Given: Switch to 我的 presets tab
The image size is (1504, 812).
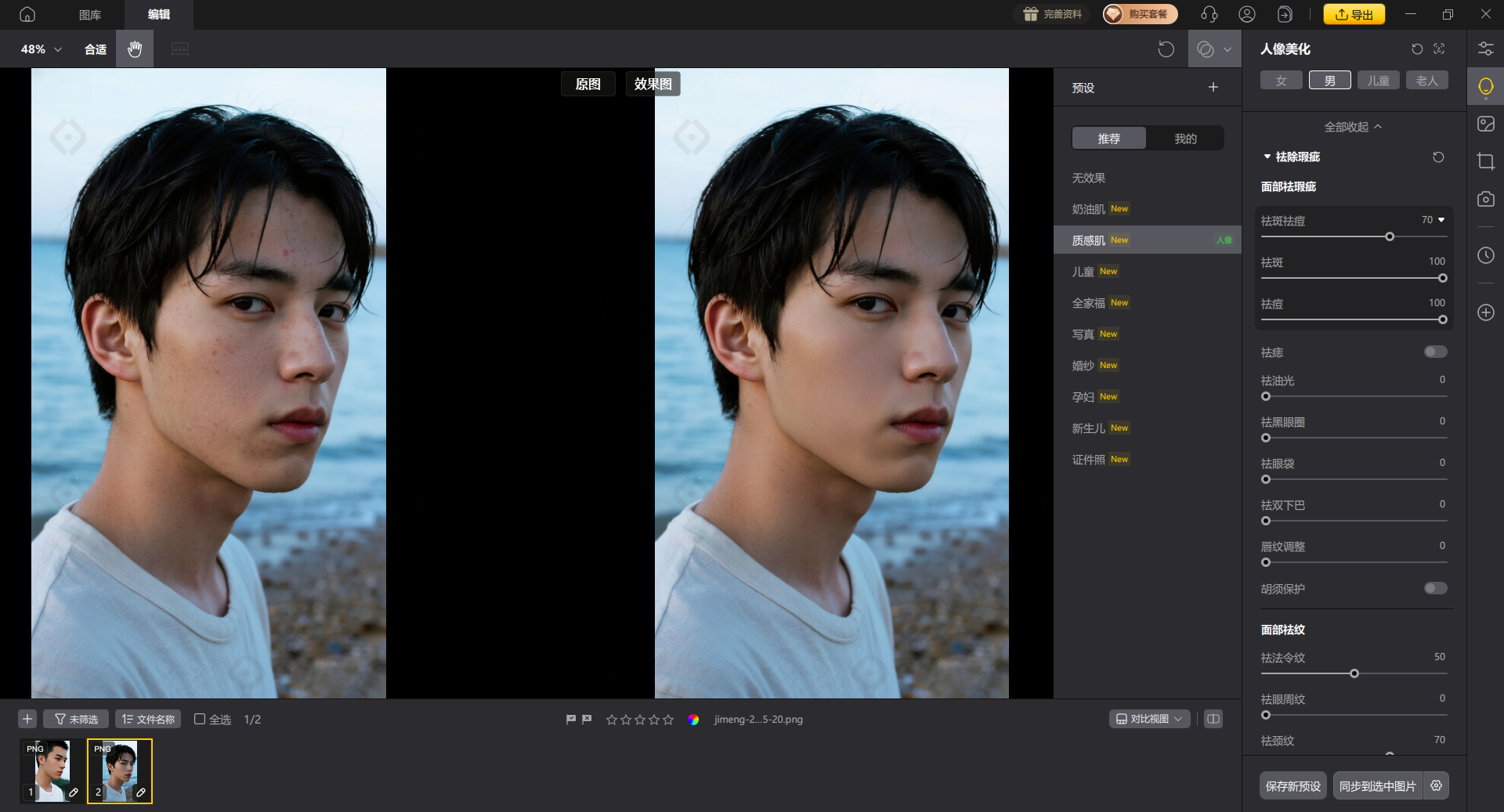Looking at the screenshot, I should point(1184,139).
